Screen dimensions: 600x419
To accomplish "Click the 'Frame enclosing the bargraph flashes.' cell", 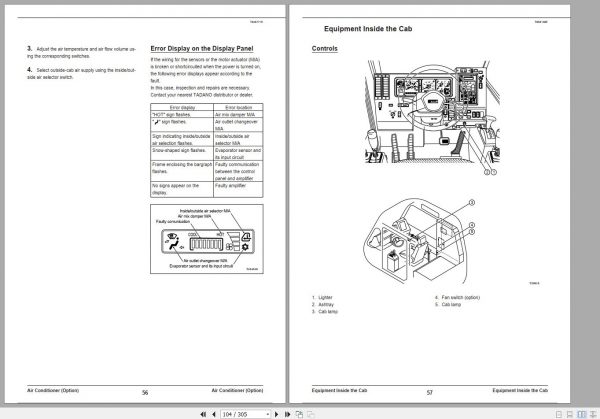I will [182, 171].
